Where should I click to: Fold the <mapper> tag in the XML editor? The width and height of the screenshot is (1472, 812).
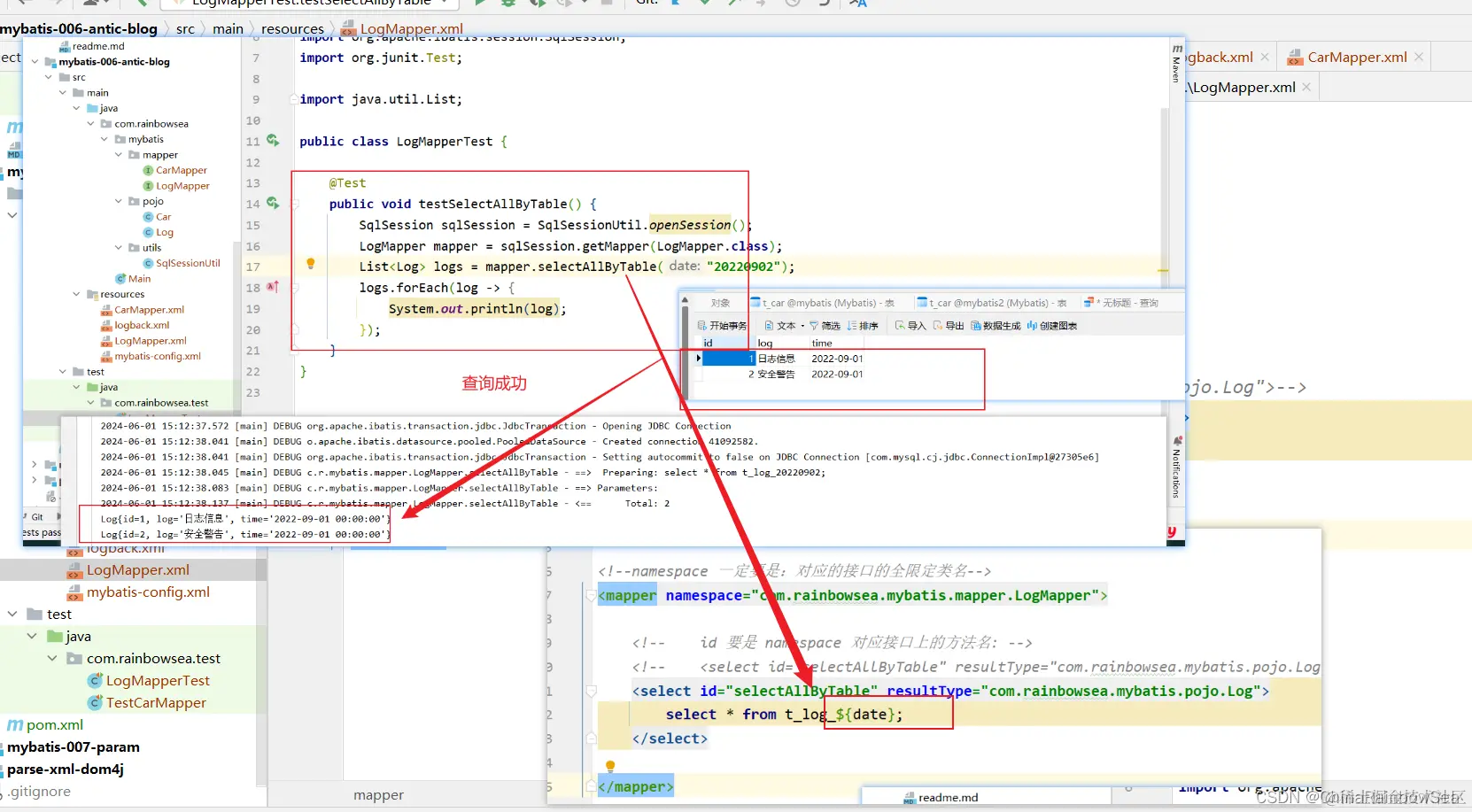point(591,596)
